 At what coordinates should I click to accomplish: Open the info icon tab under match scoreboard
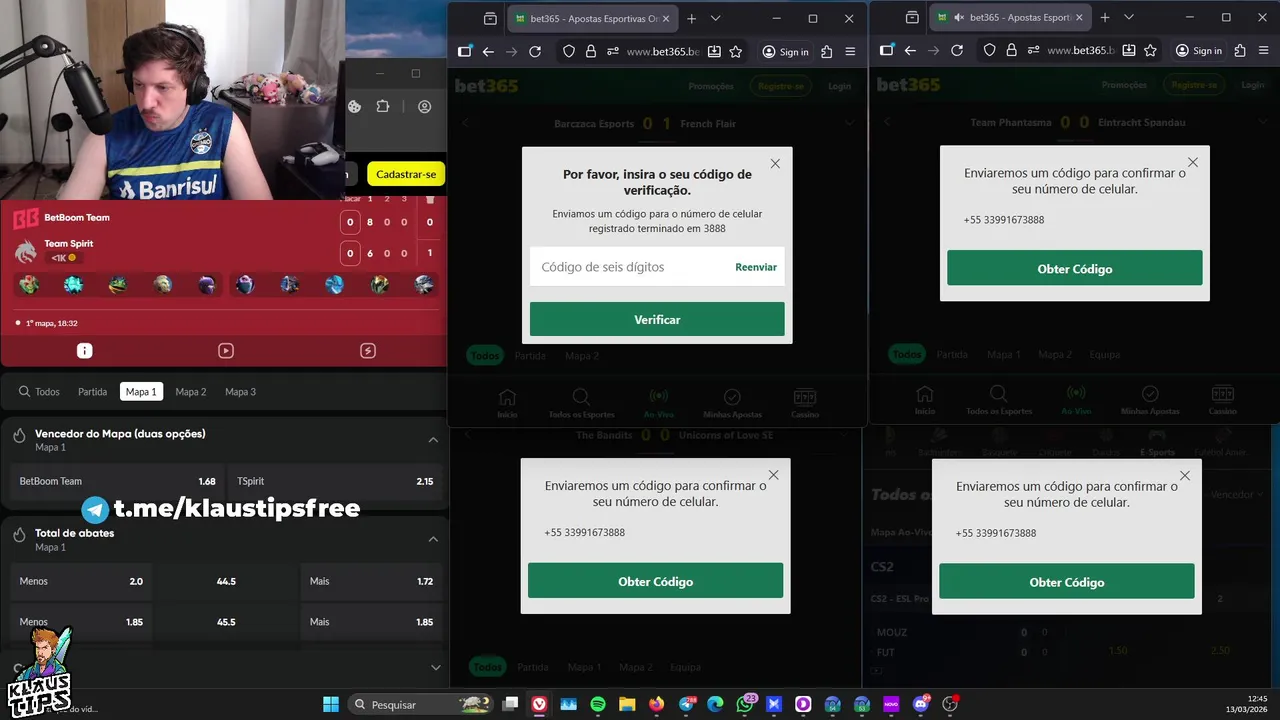tap(85, 351)
